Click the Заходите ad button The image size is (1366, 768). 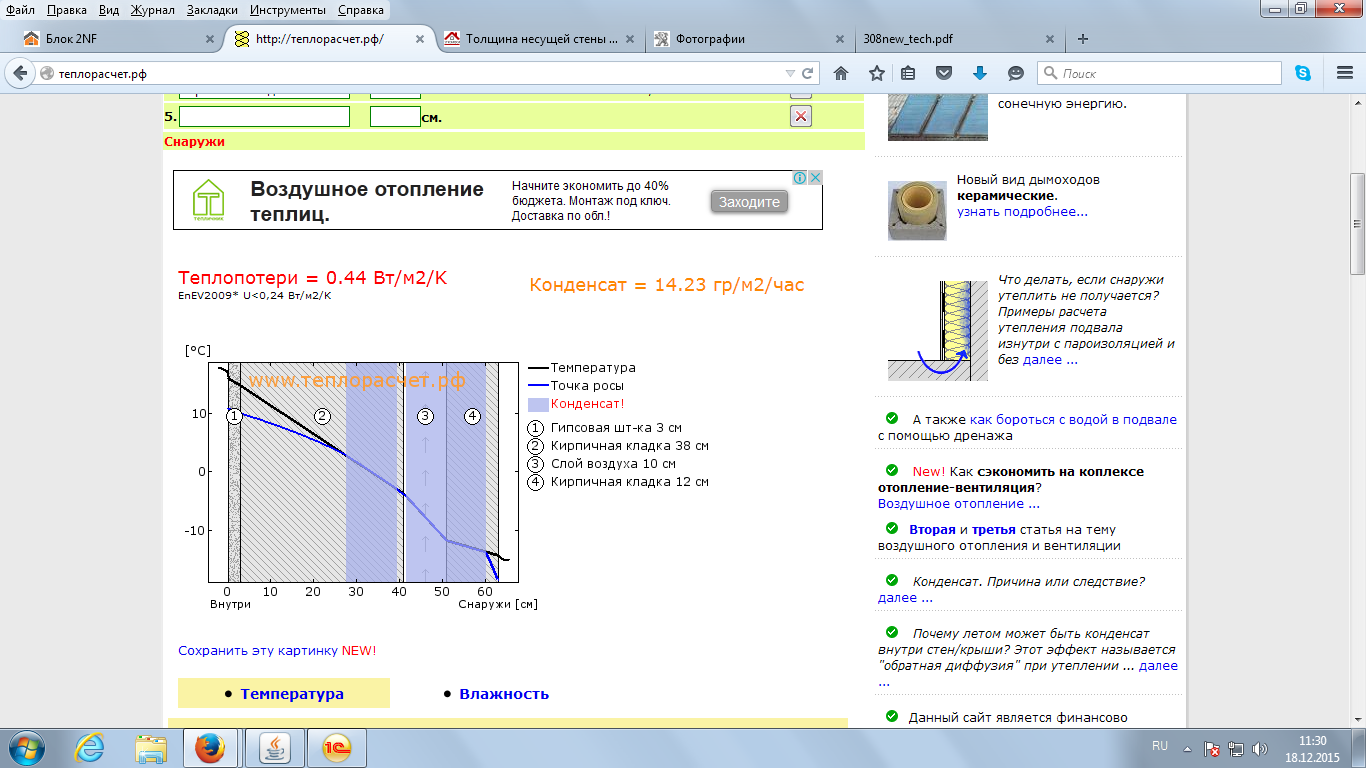click(749, 201)
